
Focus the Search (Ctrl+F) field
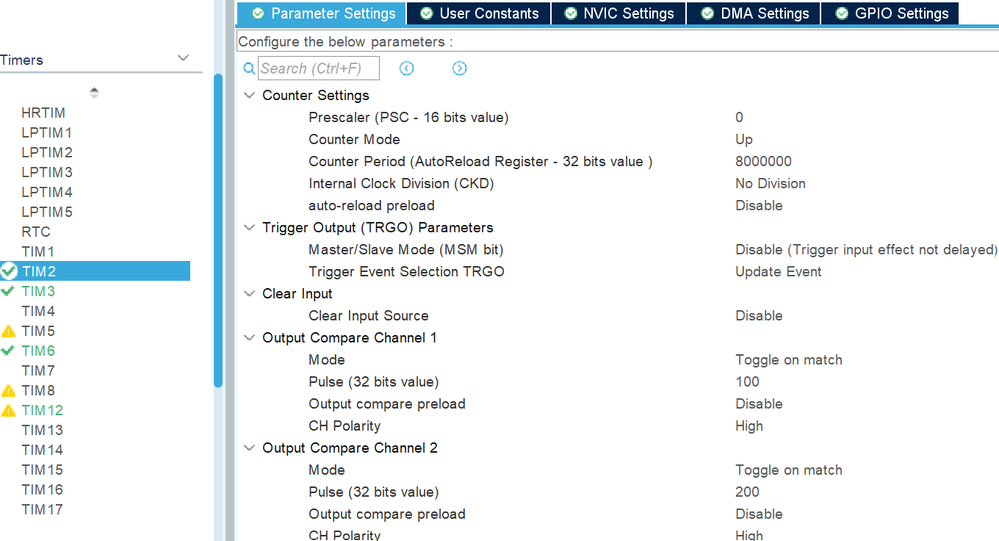point(319,68)
